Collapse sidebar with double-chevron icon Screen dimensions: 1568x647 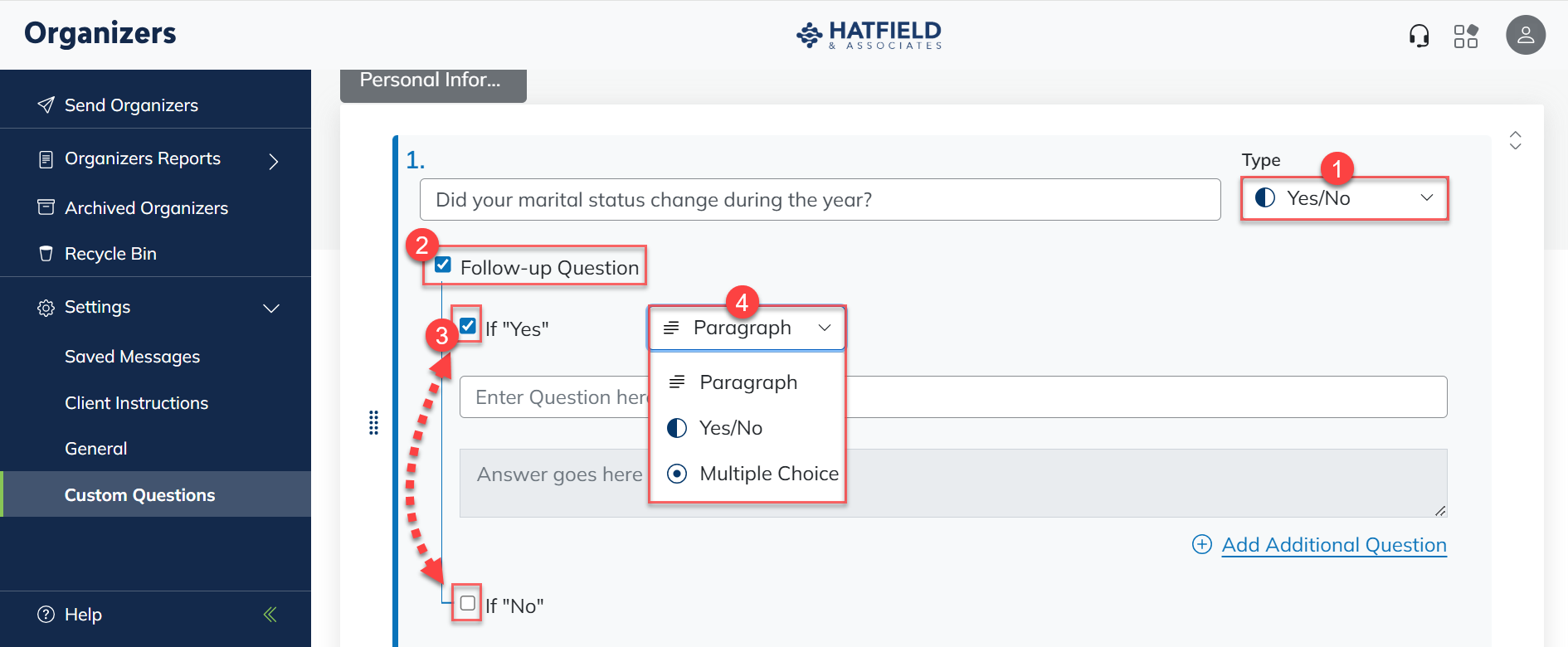point(270,615)
